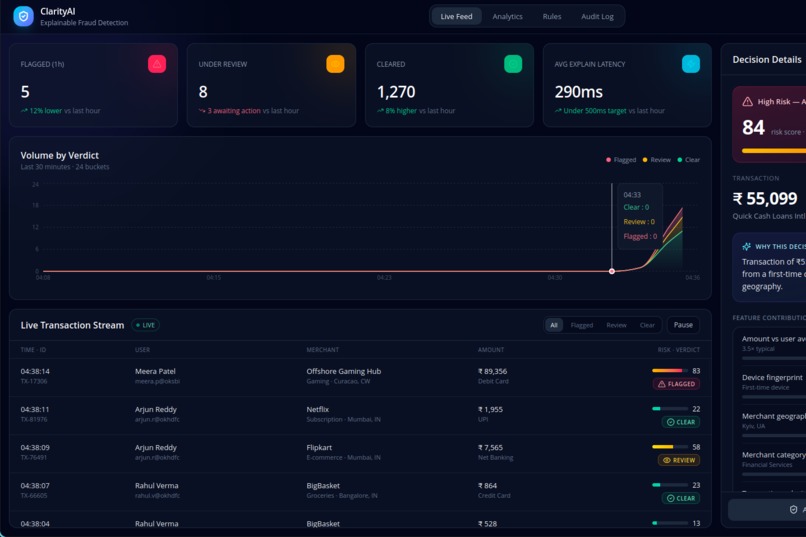
Task: Toggle the Flagged legend entry in chart
Action: (621, 160)
